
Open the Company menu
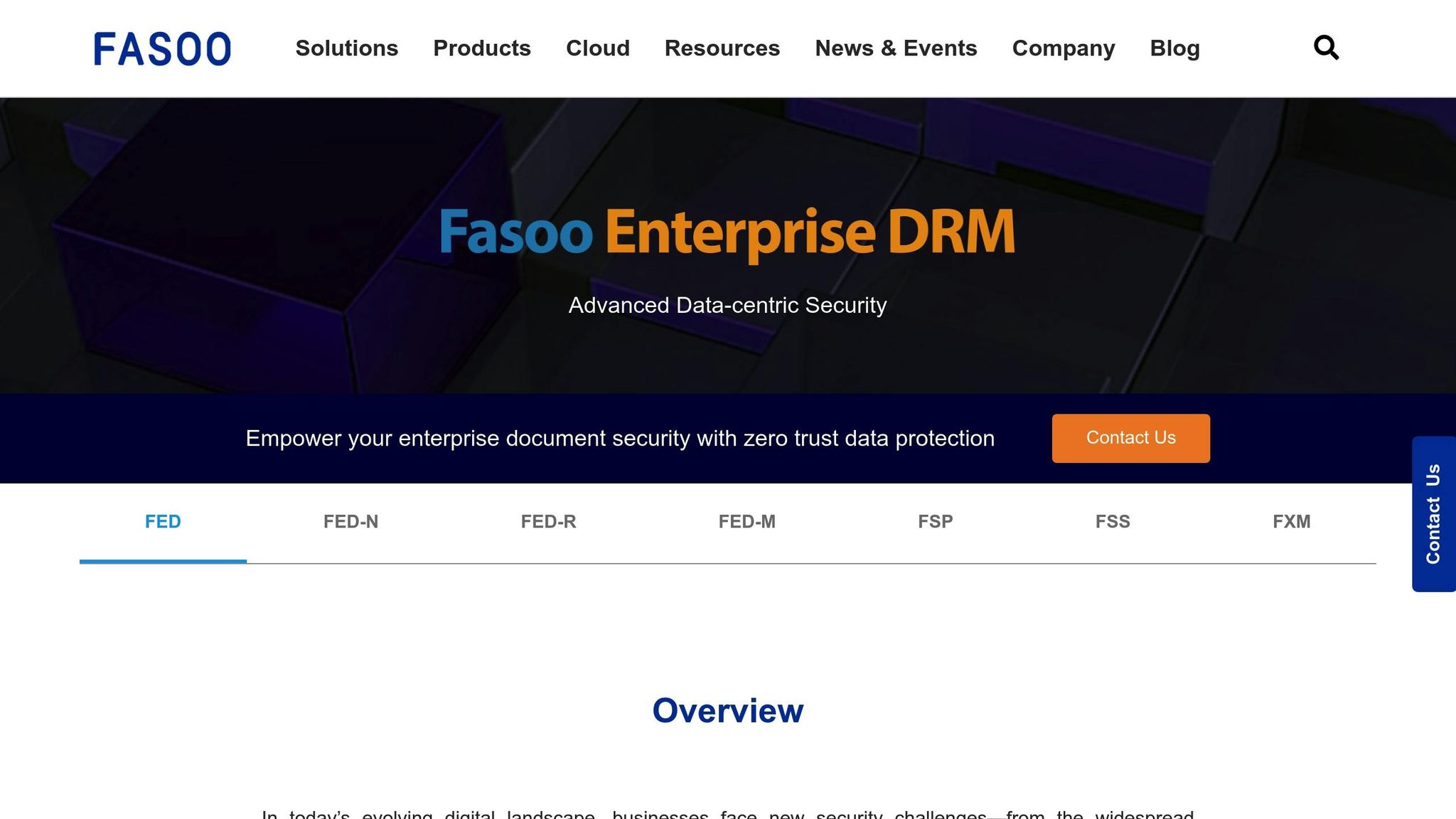pos(1064,48)
